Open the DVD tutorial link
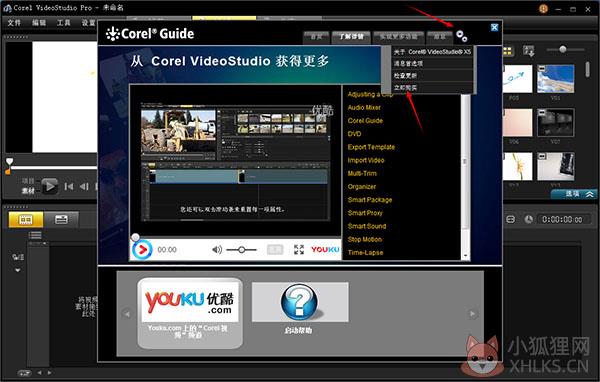 point(354,134)
